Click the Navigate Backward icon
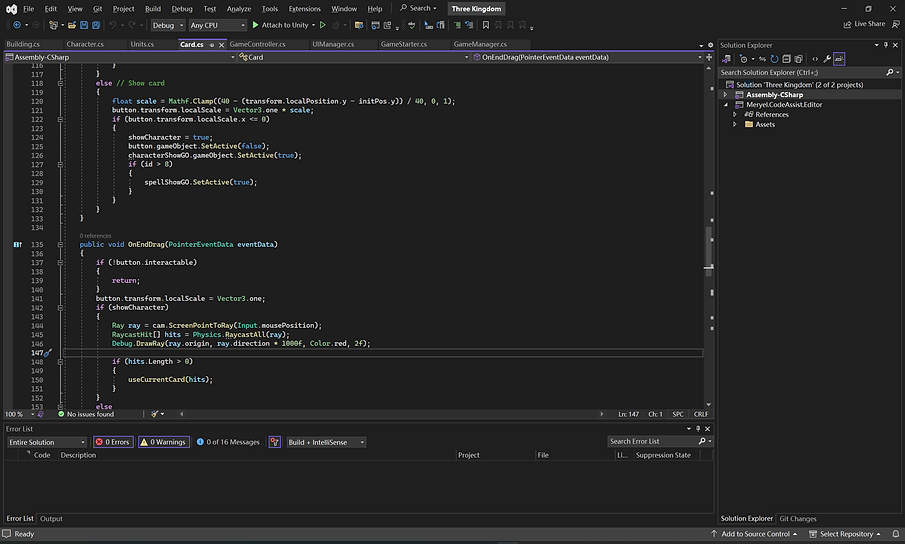This screenshot has height=544, width=905. (17, 25)
